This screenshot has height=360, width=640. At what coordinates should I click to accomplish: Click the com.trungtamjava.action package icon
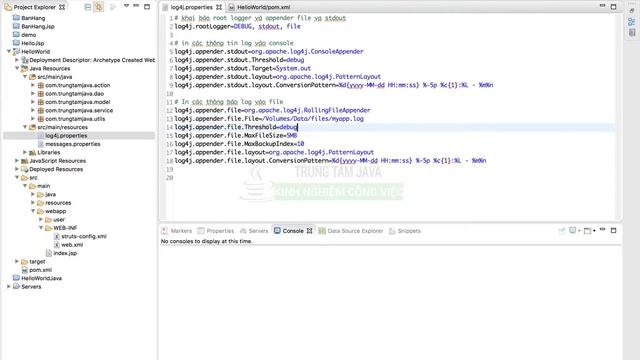click(x=40, y=85)
